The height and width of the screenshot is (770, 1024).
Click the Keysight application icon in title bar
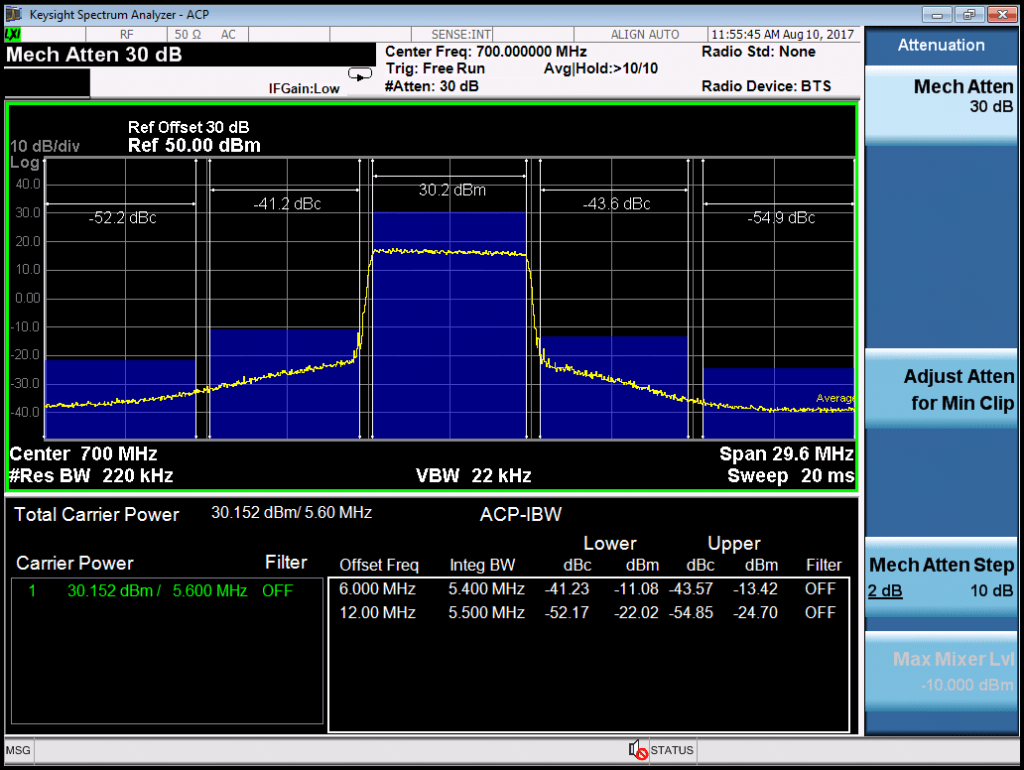click(13, 14)
